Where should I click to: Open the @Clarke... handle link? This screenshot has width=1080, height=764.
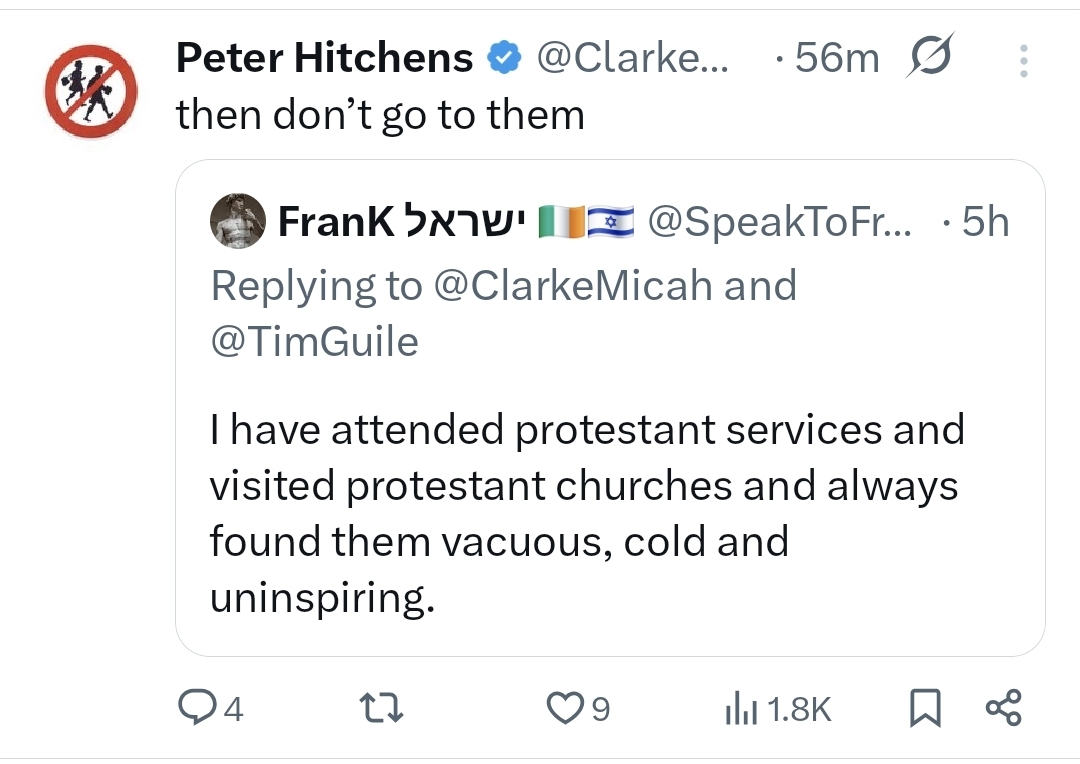[632, 59]
